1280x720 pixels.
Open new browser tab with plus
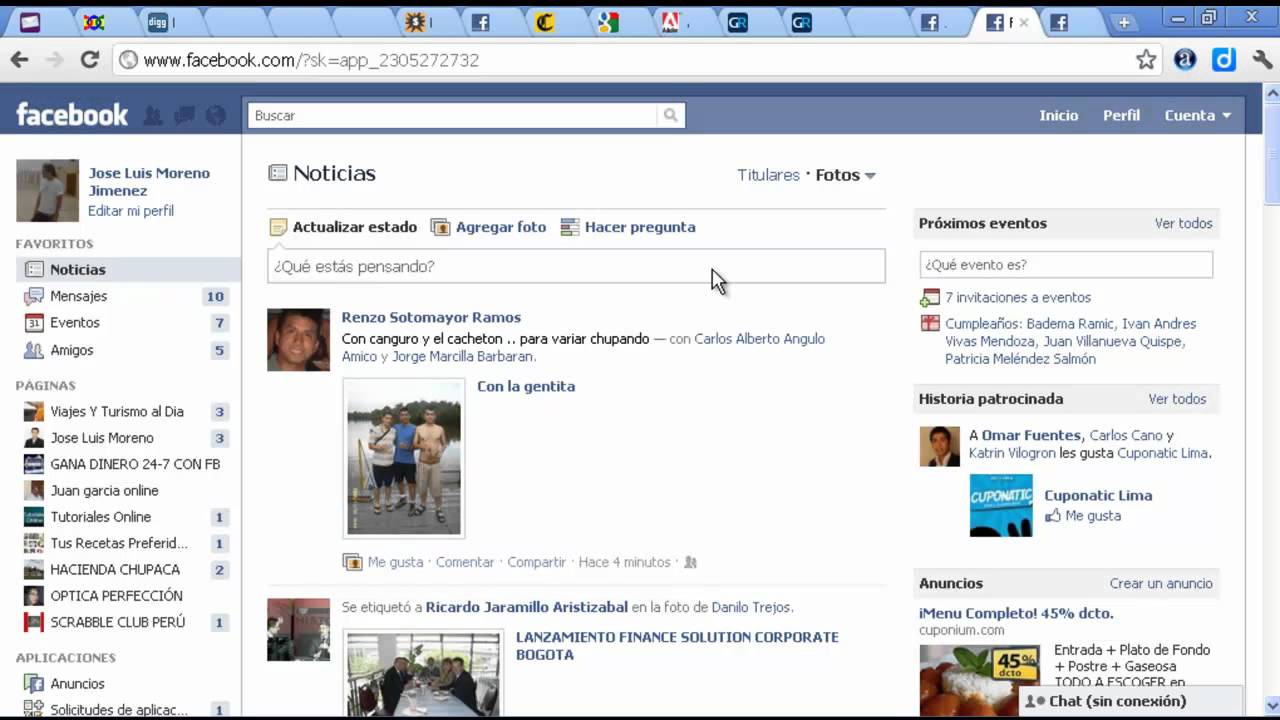[1124, 22]
